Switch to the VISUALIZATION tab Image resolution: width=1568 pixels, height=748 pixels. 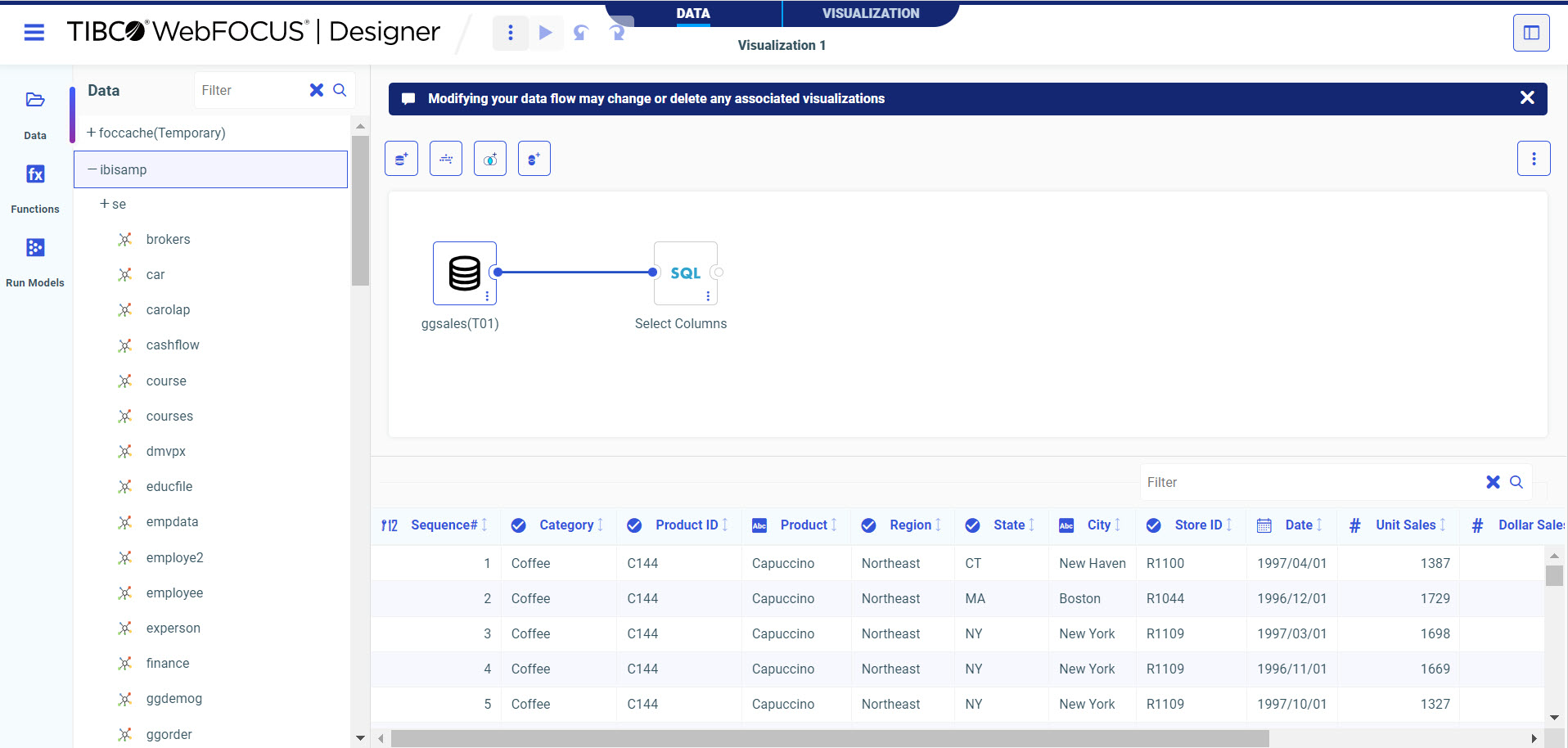pos(870,13)
